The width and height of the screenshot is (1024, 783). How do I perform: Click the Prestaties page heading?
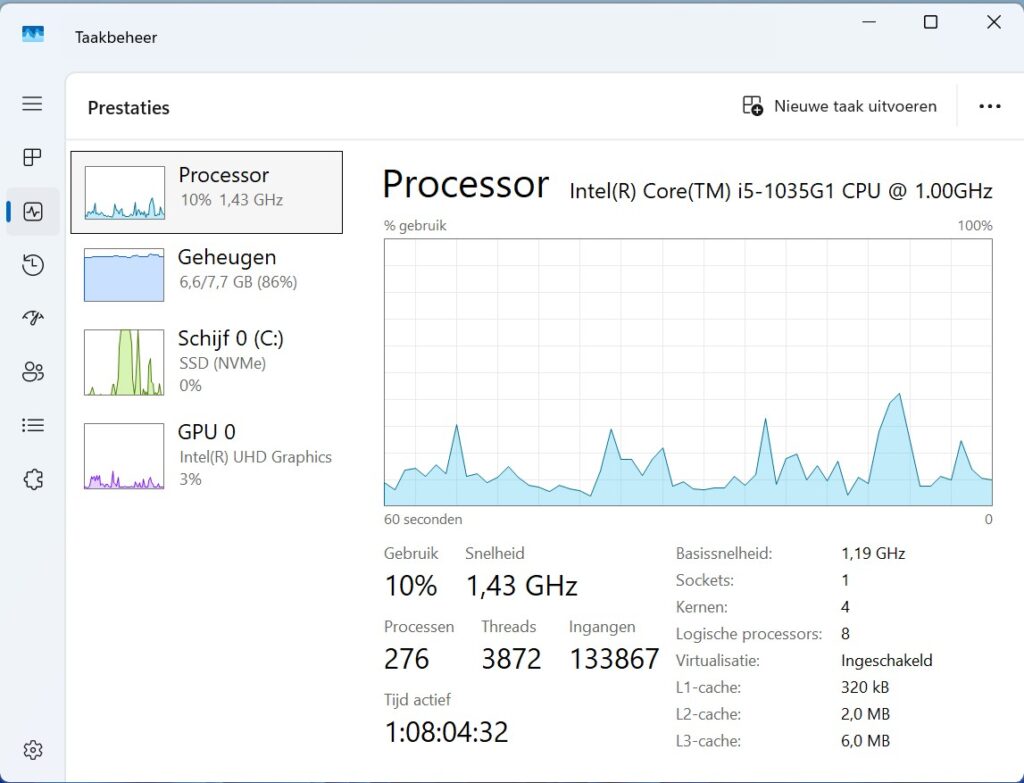pyautogui.click(x=129, y=108)
